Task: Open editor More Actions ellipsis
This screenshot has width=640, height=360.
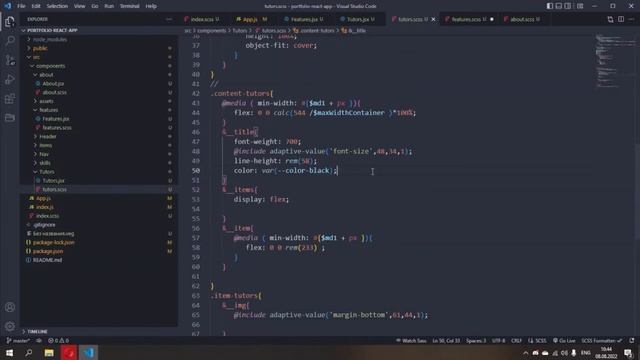Action: click(x=631, y=19)
